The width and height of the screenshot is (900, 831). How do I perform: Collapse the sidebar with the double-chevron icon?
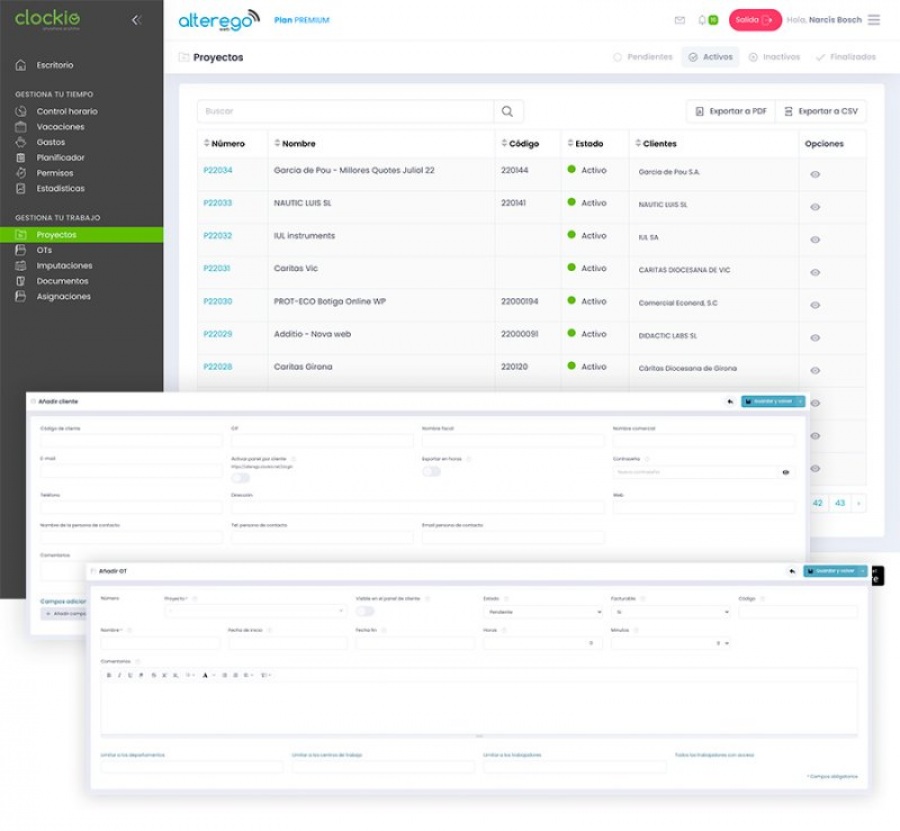137,20
